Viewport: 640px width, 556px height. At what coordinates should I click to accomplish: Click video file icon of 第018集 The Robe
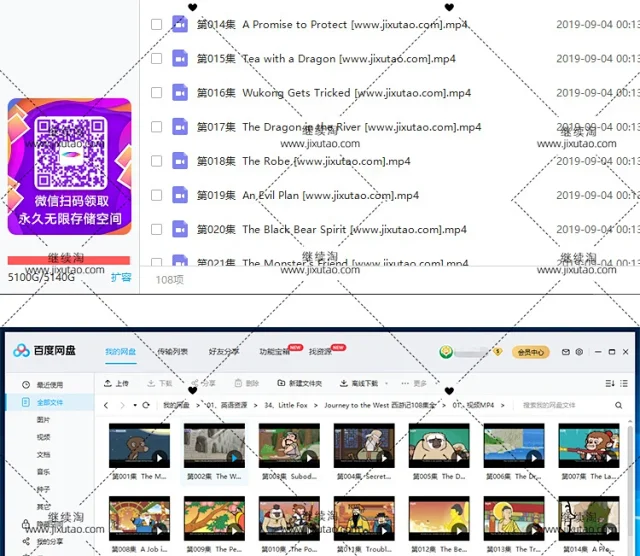[x=180, y=161]
